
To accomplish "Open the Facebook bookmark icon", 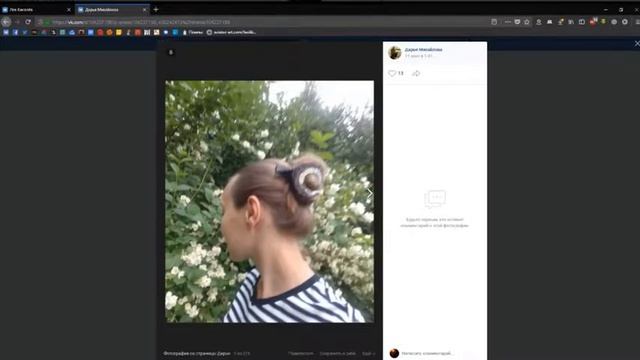I will [x=15, y=32].
